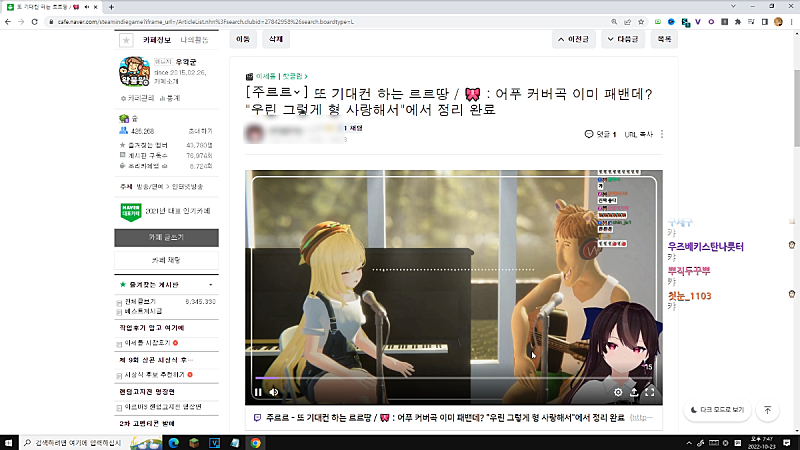The width and height of the screenshot is (800, 450).
Task: Open Chrome extensions puzzle icon
Action: 738,22
